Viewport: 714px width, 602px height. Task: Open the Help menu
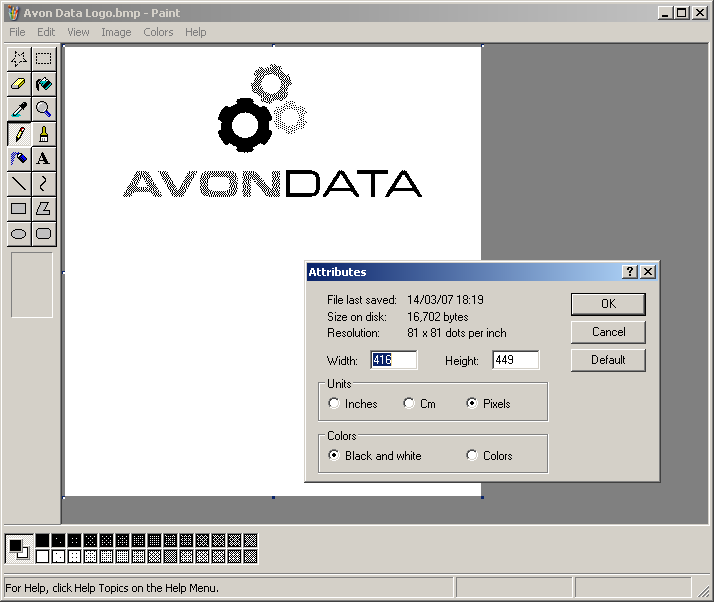195,32
